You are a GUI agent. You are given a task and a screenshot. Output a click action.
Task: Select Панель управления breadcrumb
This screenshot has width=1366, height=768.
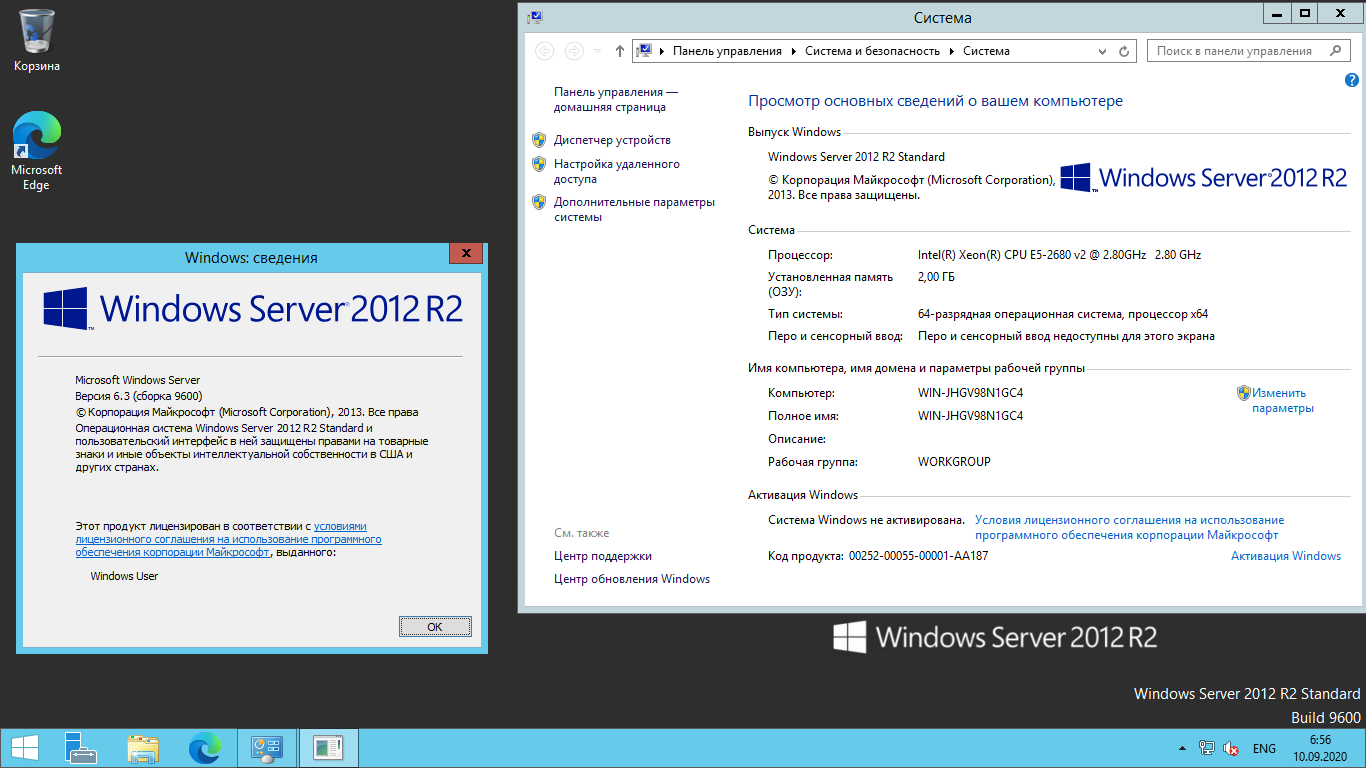[x=727, y=51]
